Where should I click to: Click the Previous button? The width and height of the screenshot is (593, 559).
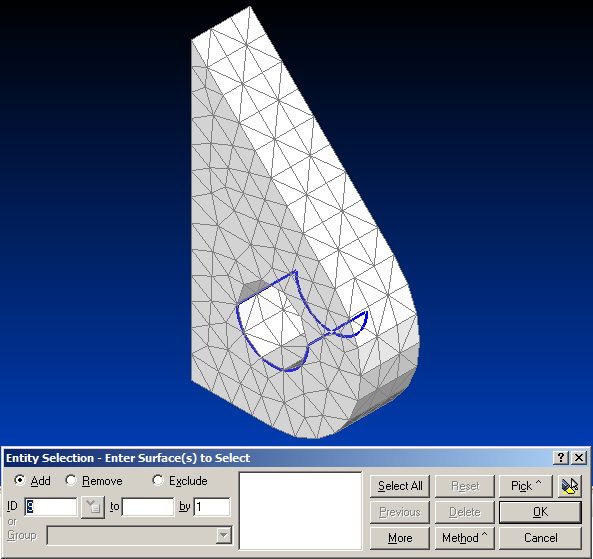400,512
